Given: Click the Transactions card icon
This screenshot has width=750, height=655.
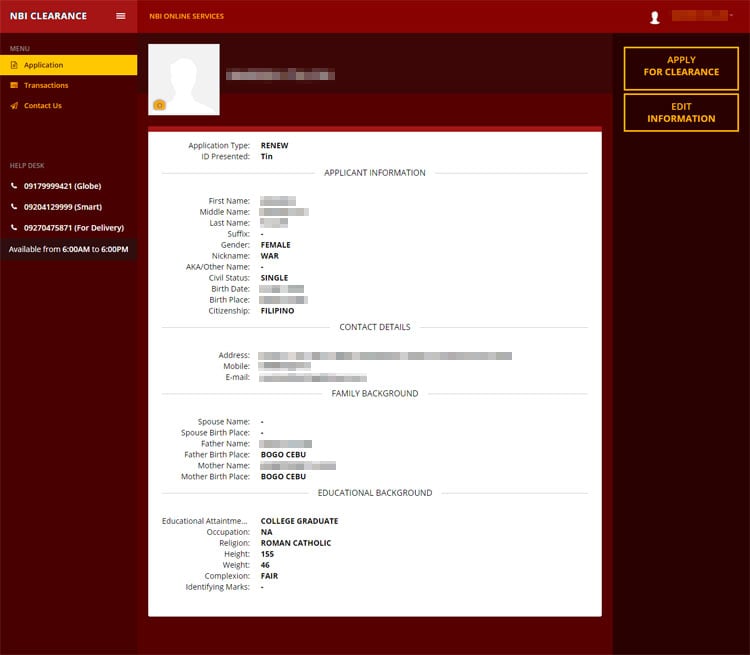Looking at the screenshot, I should (x=14, y=85).
